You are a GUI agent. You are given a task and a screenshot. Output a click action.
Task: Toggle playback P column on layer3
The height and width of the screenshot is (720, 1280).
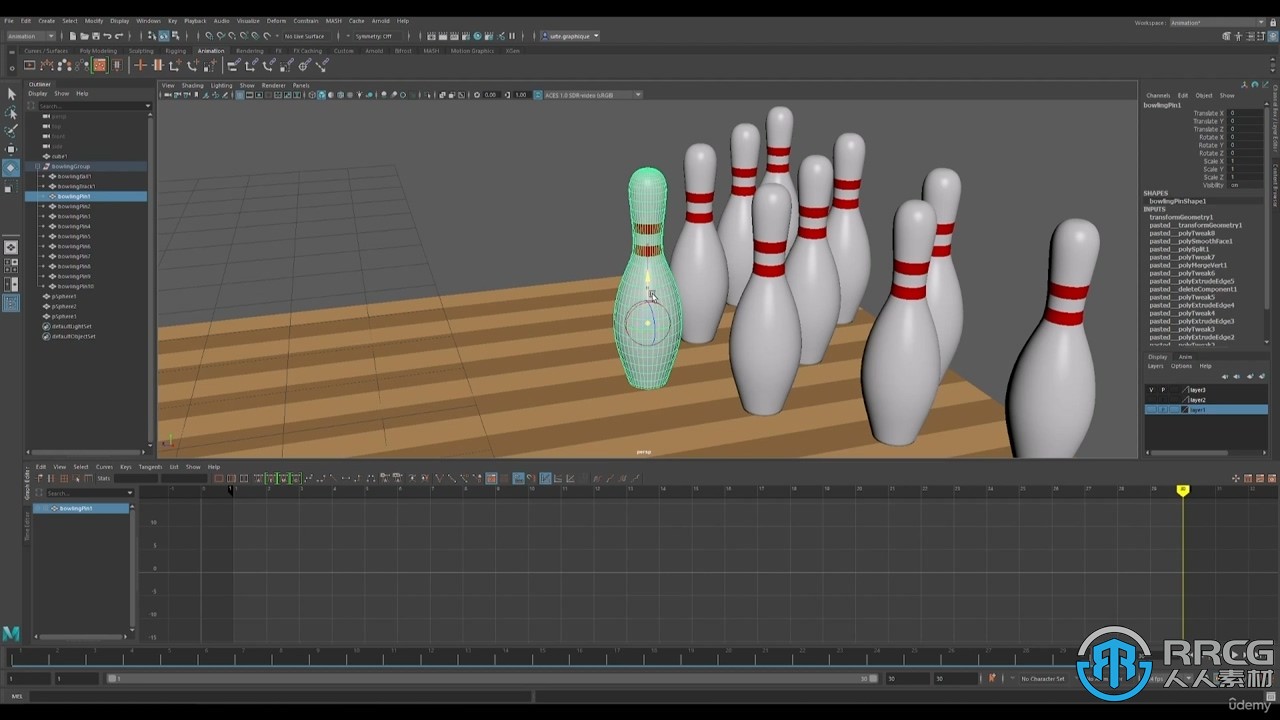click(1163, 390)
